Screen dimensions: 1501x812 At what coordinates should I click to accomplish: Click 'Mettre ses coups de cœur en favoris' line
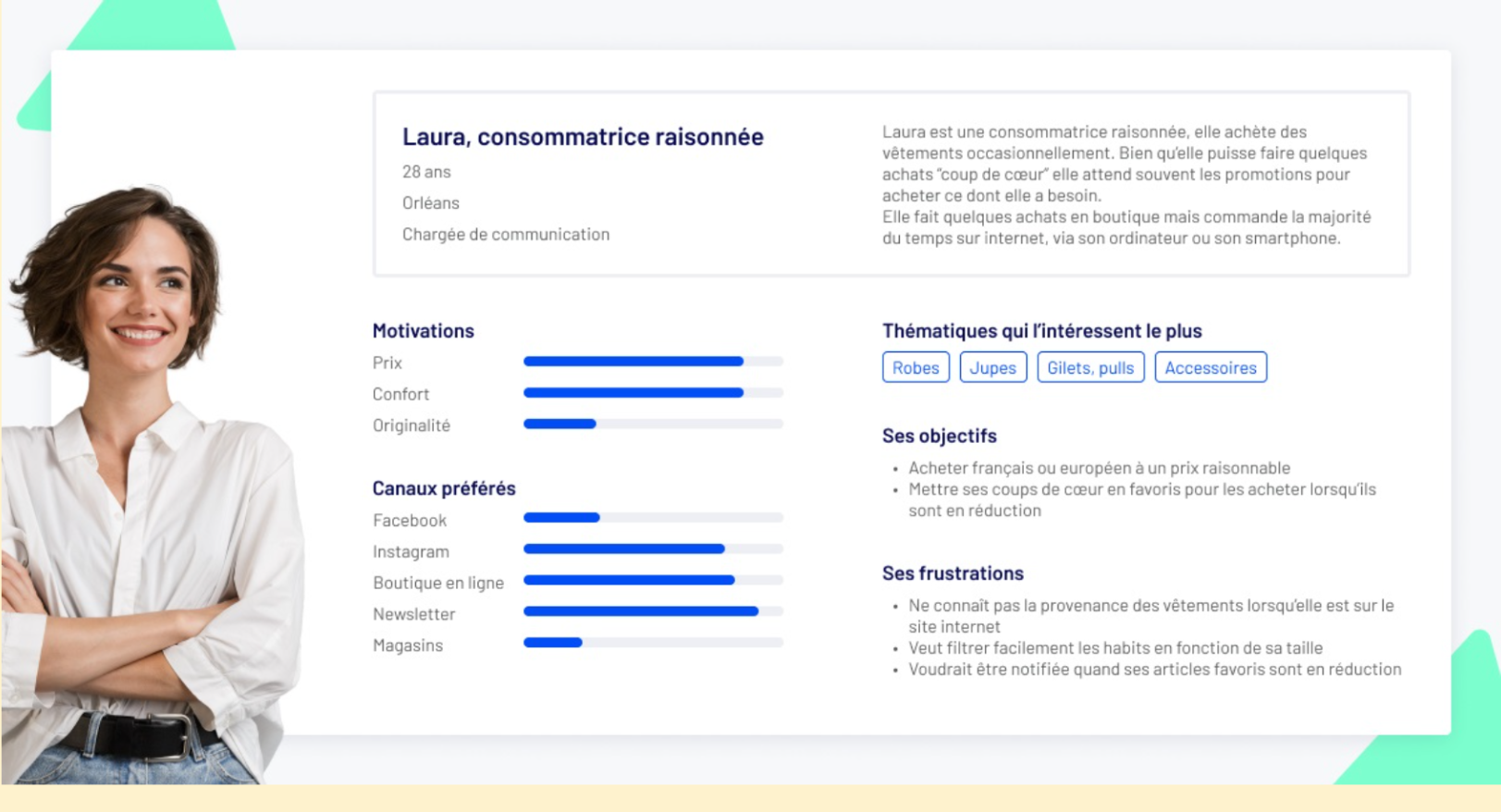(x=1142, y=499)
